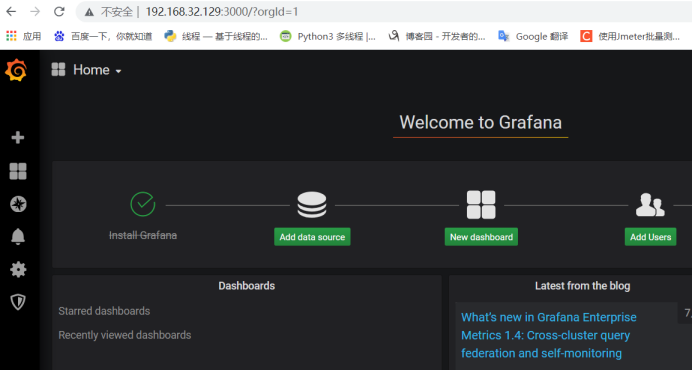Click Recently viewed dashboards text
Viewport: 692px width, 370px height.
(x=125, y=335)
